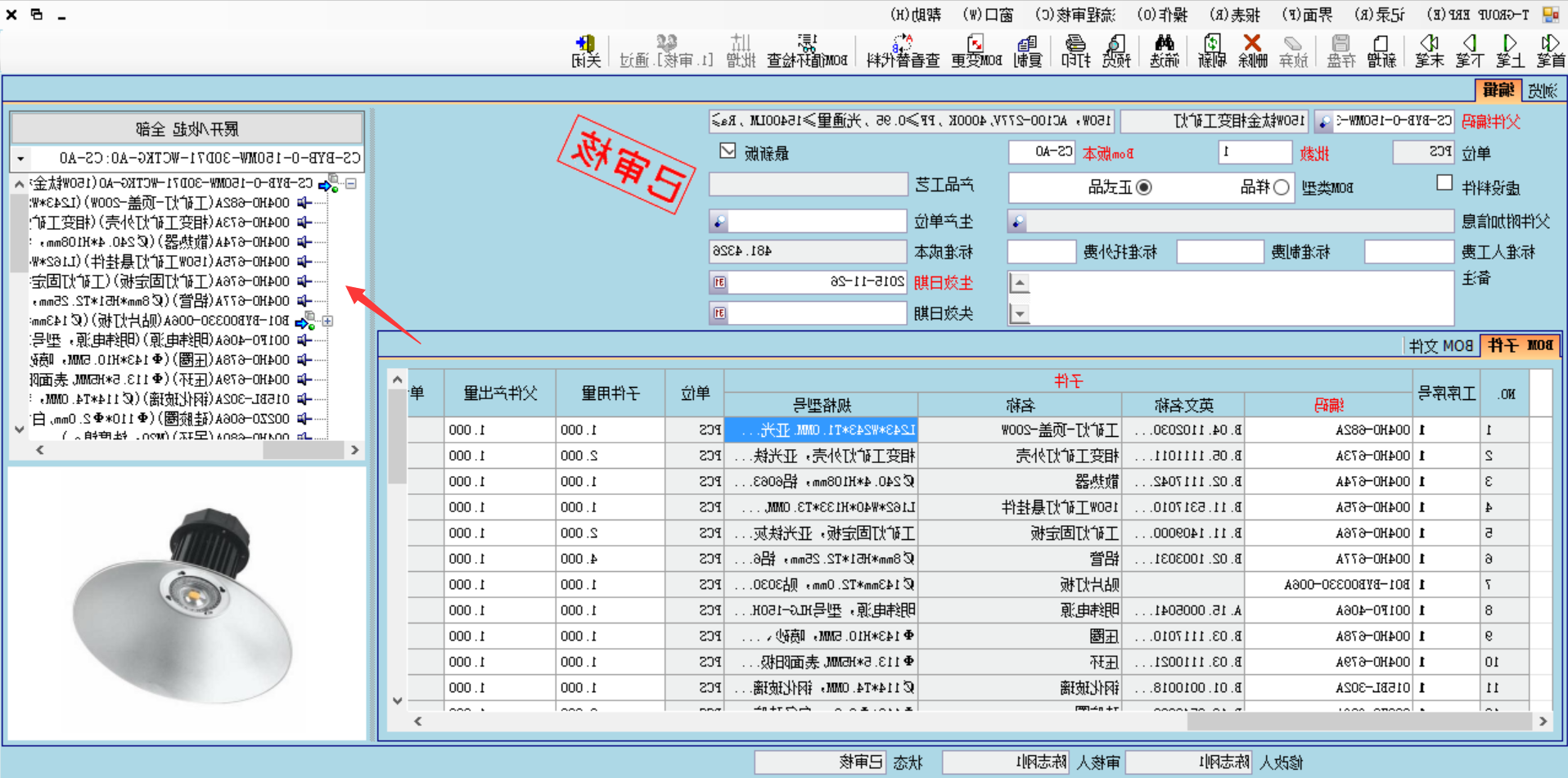
Task: Click the 关闭 (Close) toolbar icon
Action: 586,51
